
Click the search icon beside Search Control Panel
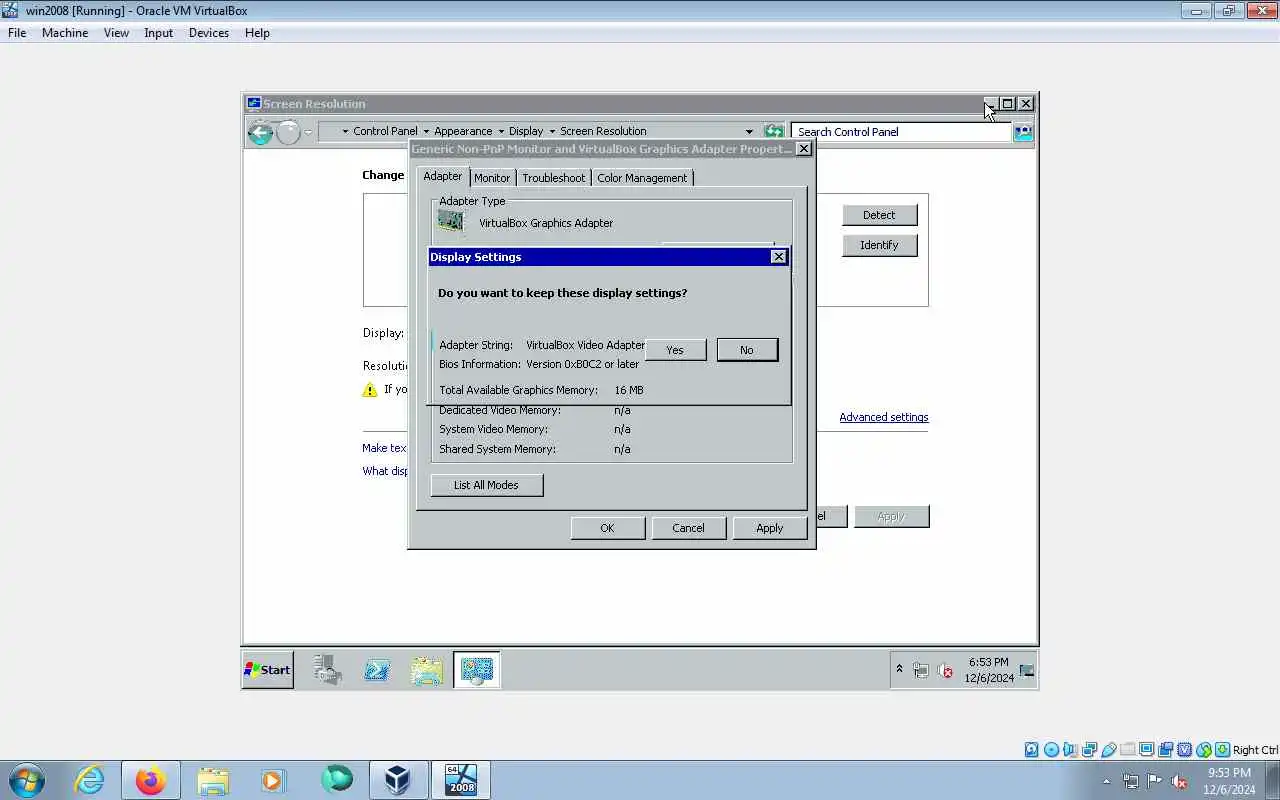point(1023,132)
